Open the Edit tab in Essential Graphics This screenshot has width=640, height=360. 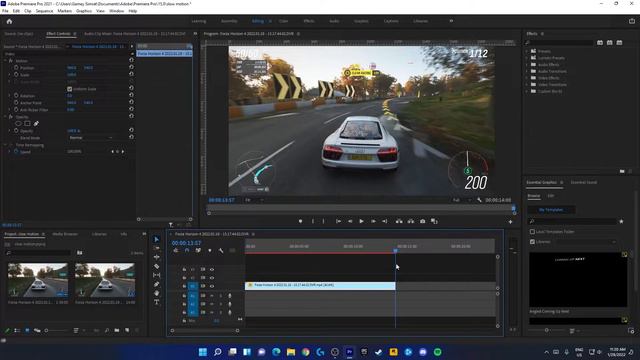(551, 196)
